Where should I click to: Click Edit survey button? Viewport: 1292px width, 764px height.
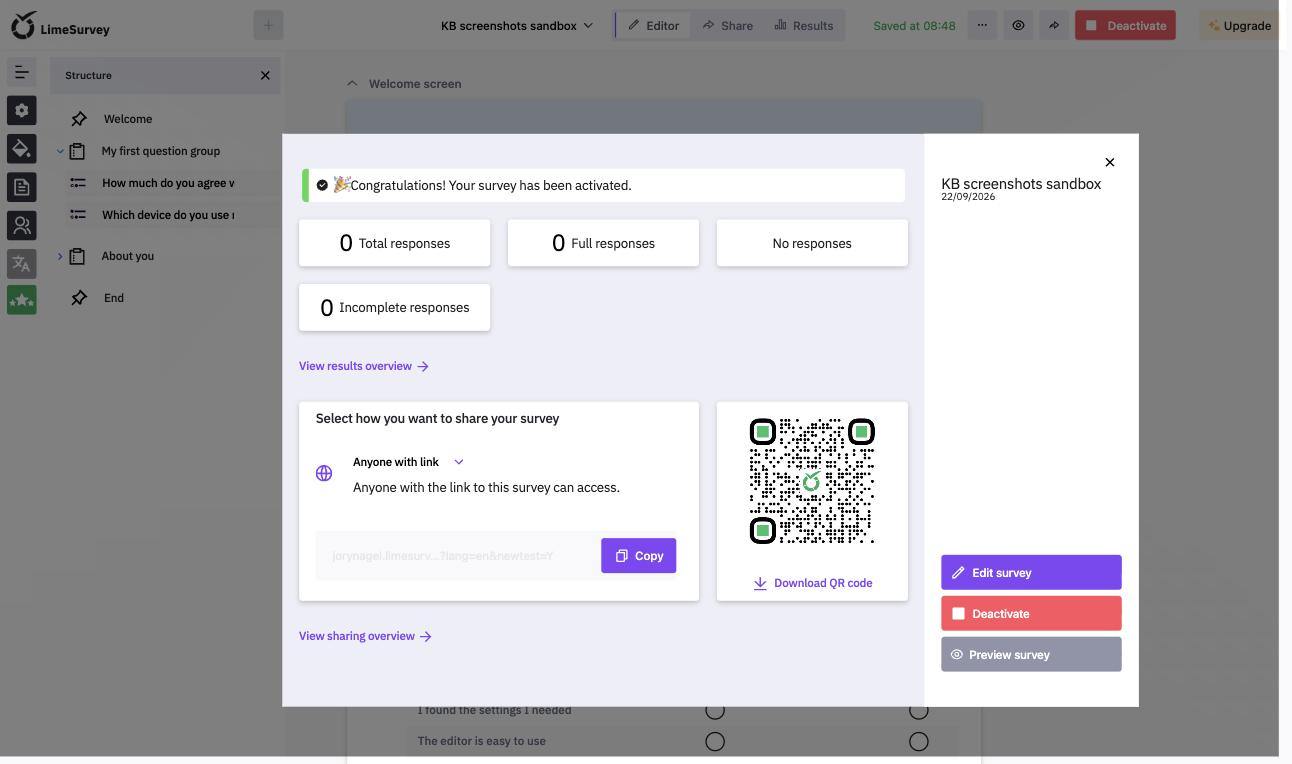point(1031,572)
